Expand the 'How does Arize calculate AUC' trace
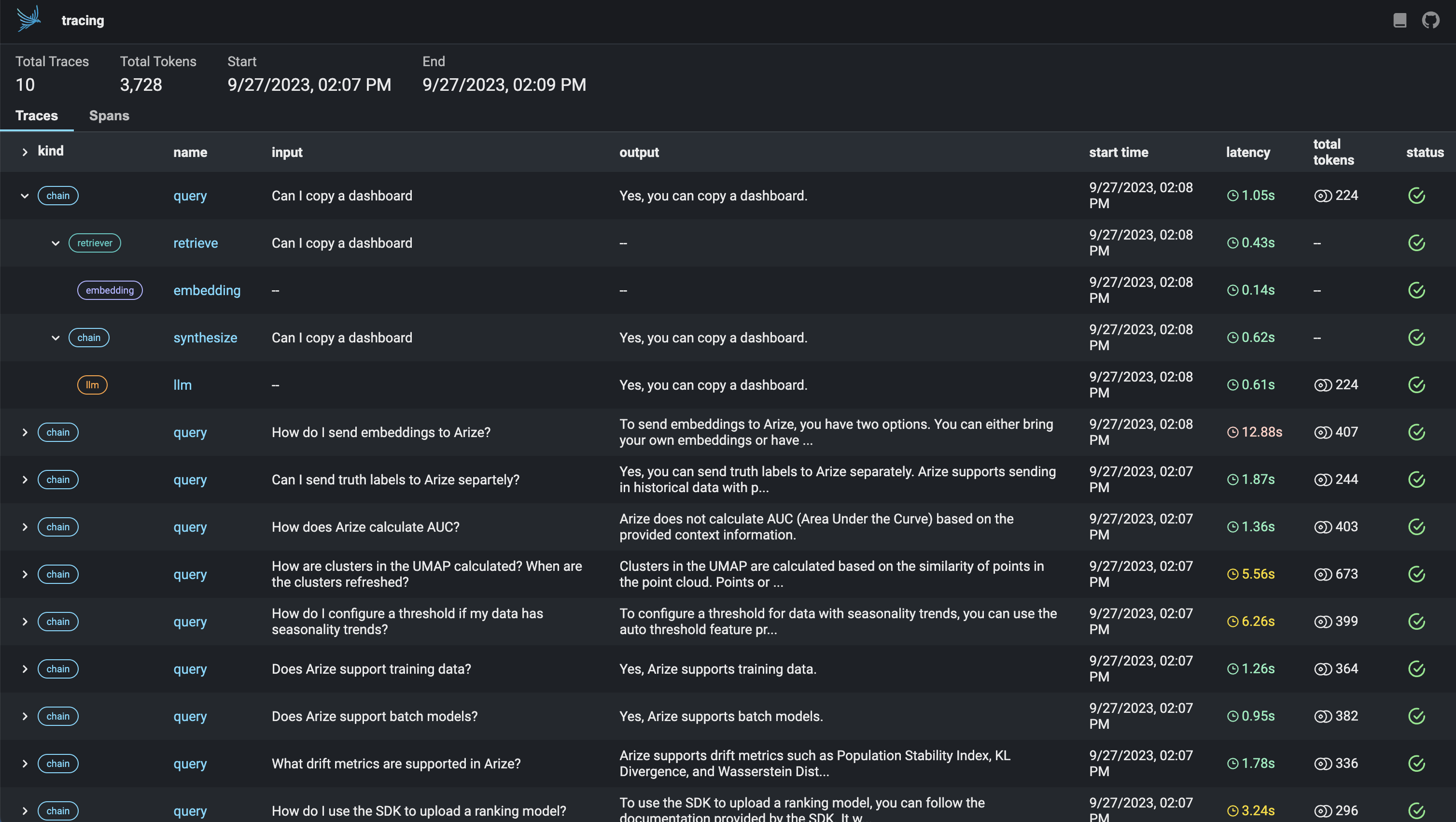The width and height of the screenshot is (1456, 822). tap(25, 527)
